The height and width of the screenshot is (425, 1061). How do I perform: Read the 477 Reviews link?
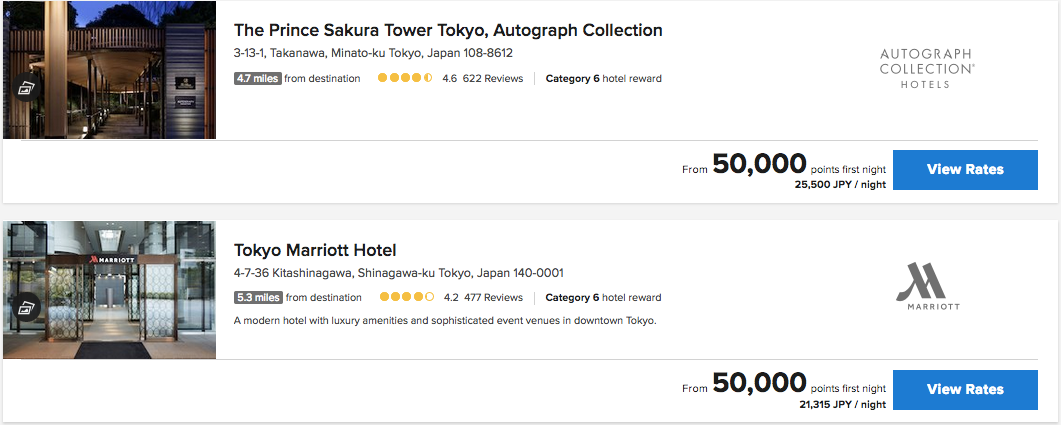pos(493,297)
